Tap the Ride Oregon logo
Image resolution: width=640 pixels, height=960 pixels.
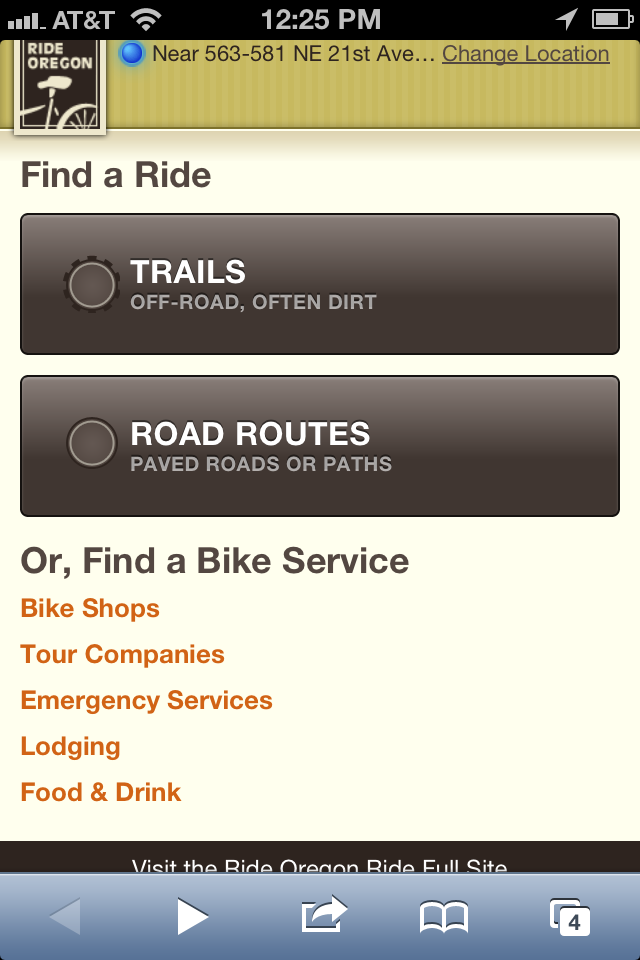[60, 85]
